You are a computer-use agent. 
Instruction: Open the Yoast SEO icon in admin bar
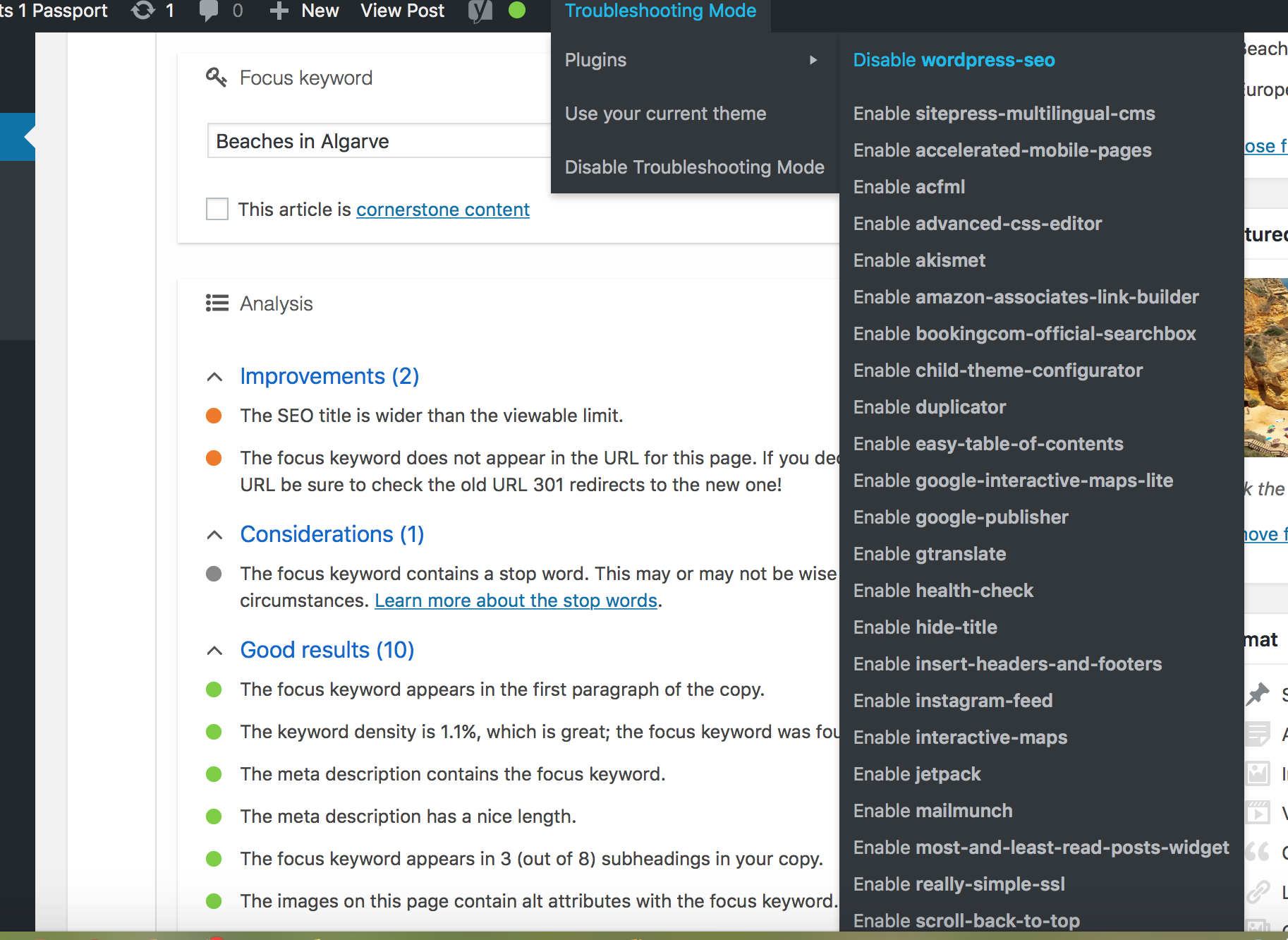point(480,11)
